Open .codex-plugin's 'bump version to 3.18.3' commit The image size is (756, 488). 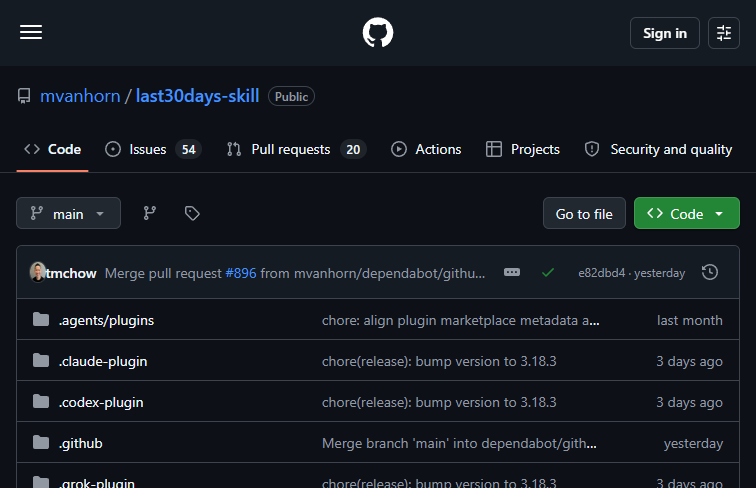tap(439, 402)
